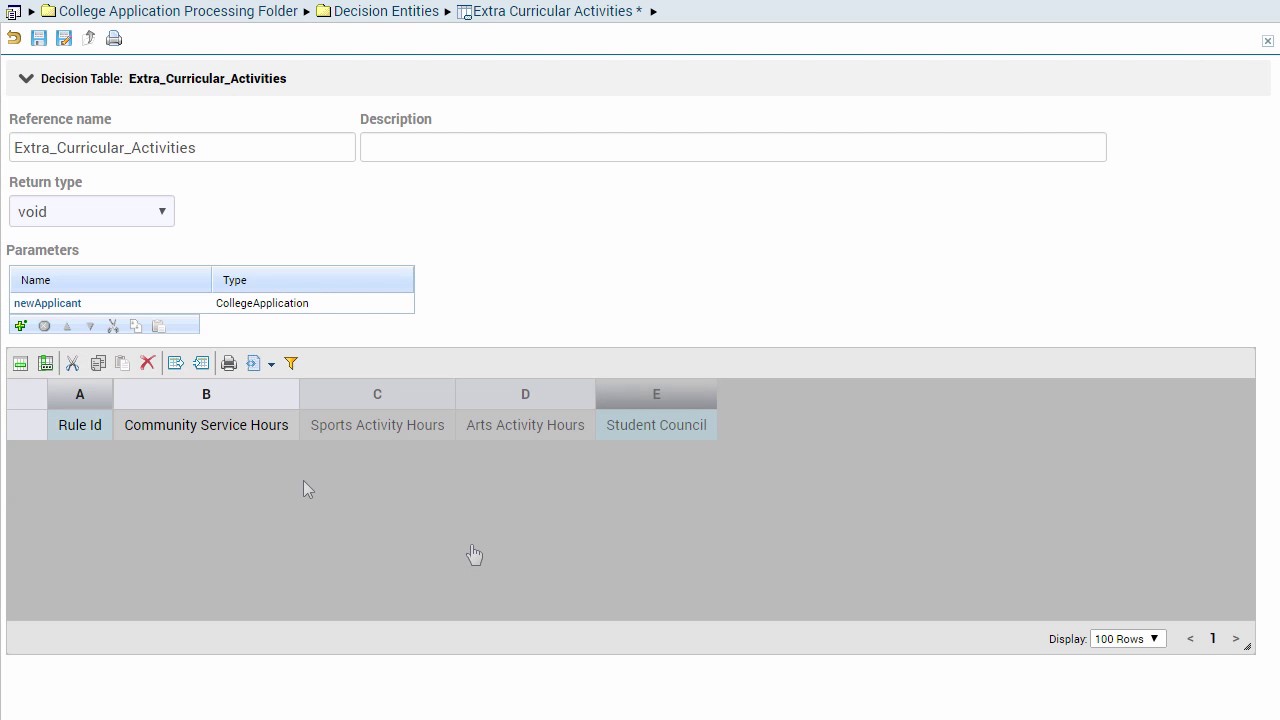Click the root repository icon in breadcrumb
The image size is (1280, 720).
tap(13, 12)
